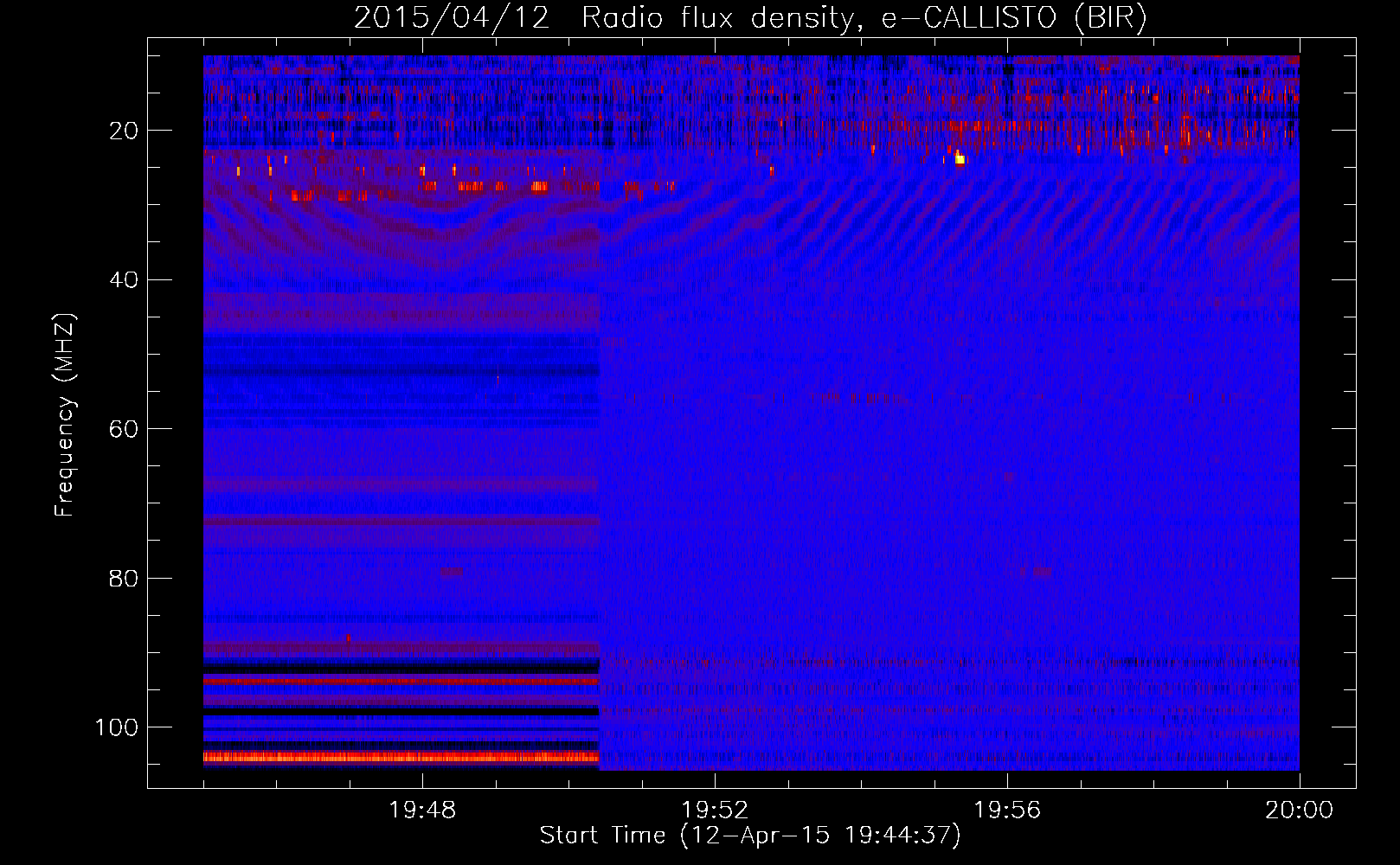The image size is (1400, 865).
Task: Click the 20:00 time tick label
Action: pos(1300,811)
